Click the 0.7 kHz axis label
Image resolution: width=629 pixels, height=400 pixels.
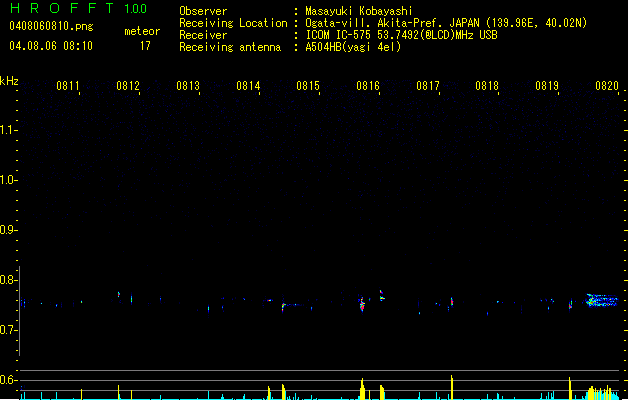click(x=8, y=330)
